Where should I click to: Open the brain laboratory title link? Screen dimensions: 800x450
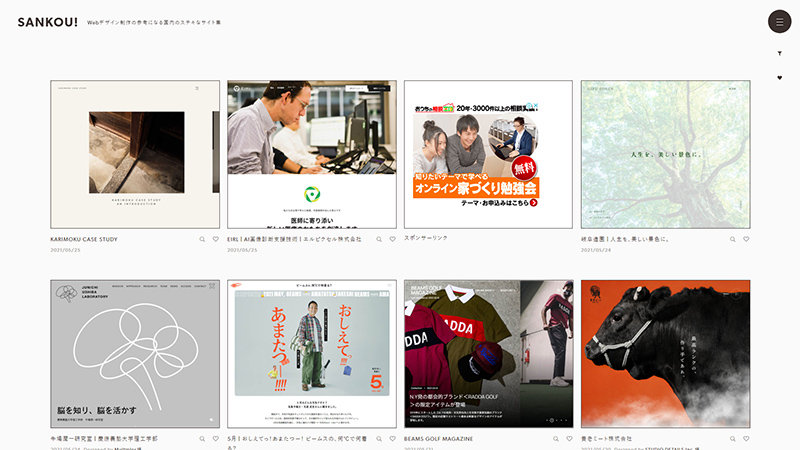104,438
